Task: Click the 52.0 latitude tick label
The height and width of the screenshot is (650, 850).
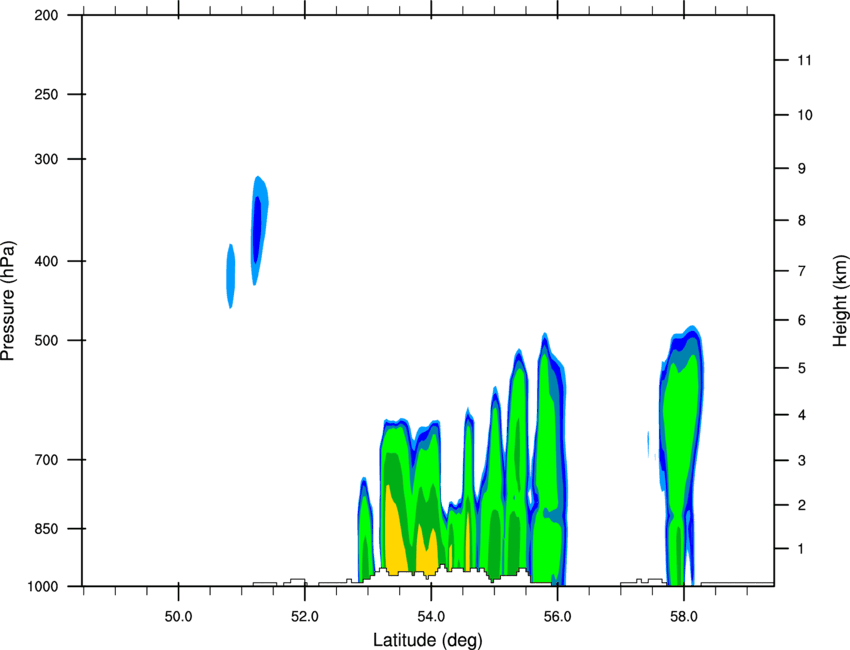Action: 305,617
